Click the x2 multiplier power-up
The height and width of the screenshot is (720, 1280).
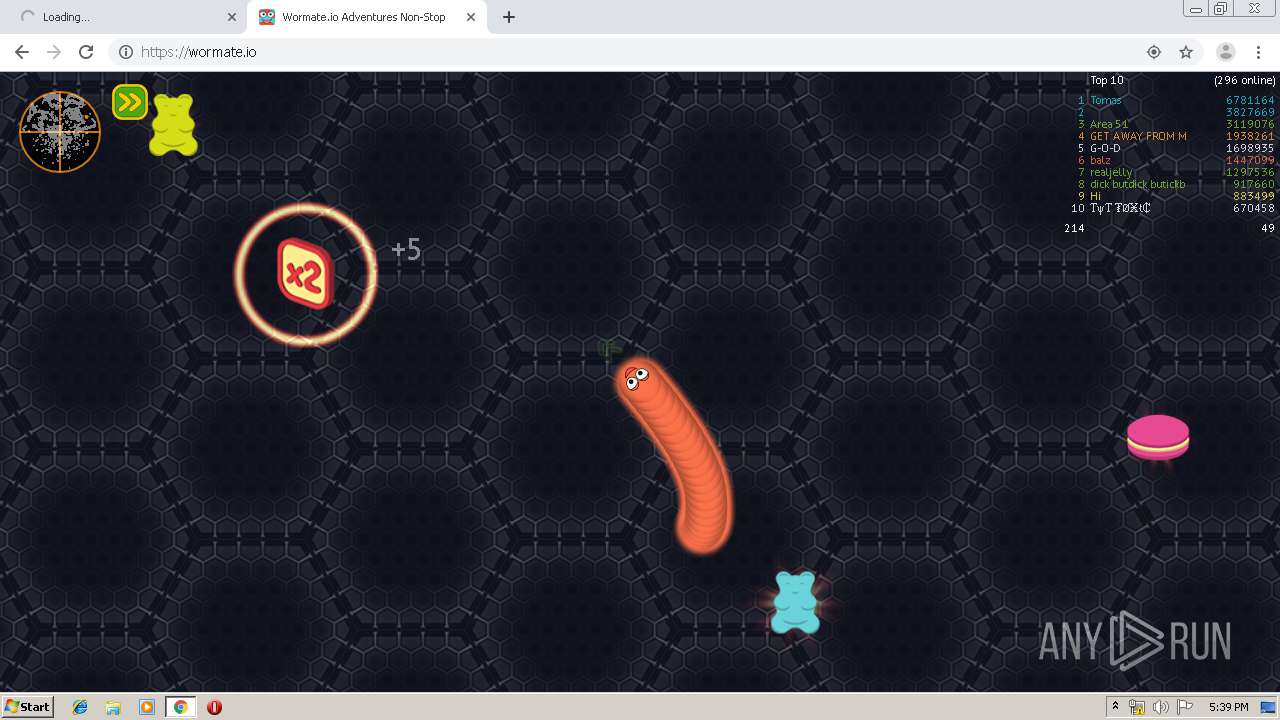tap(304, 273)
